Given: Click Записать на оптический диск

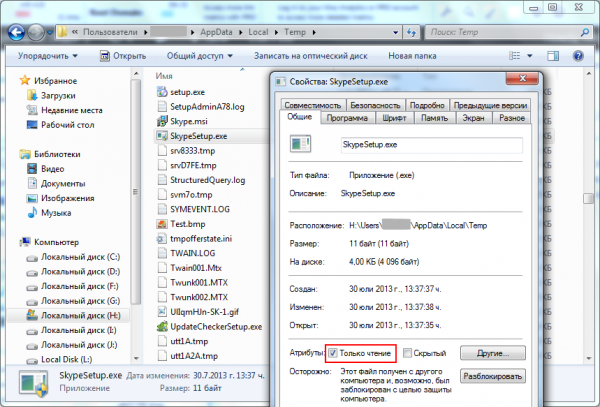Looking at the screenshot, I should [311, 56].
